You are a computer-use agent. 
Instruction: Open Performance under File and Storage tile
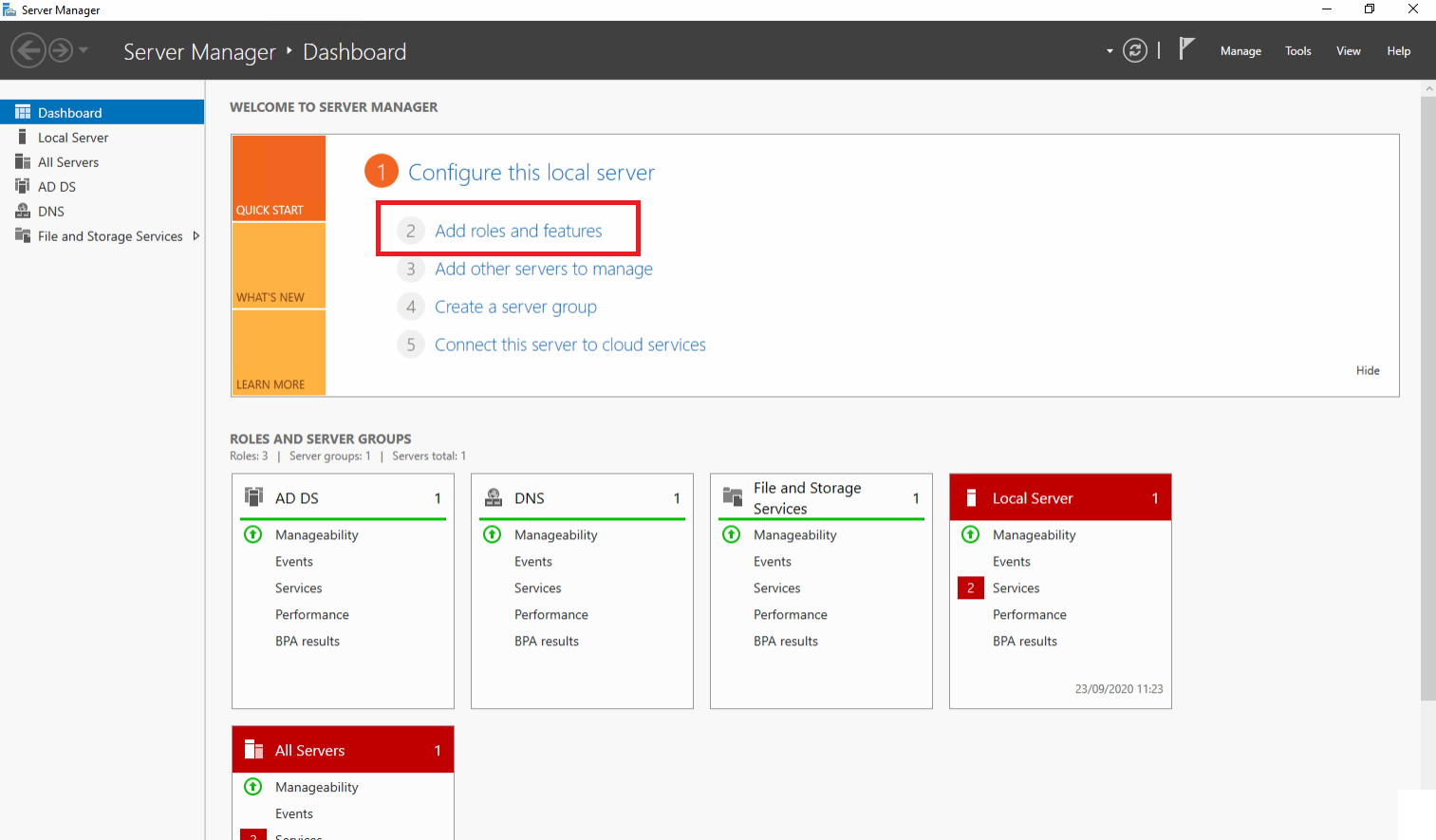791,615
